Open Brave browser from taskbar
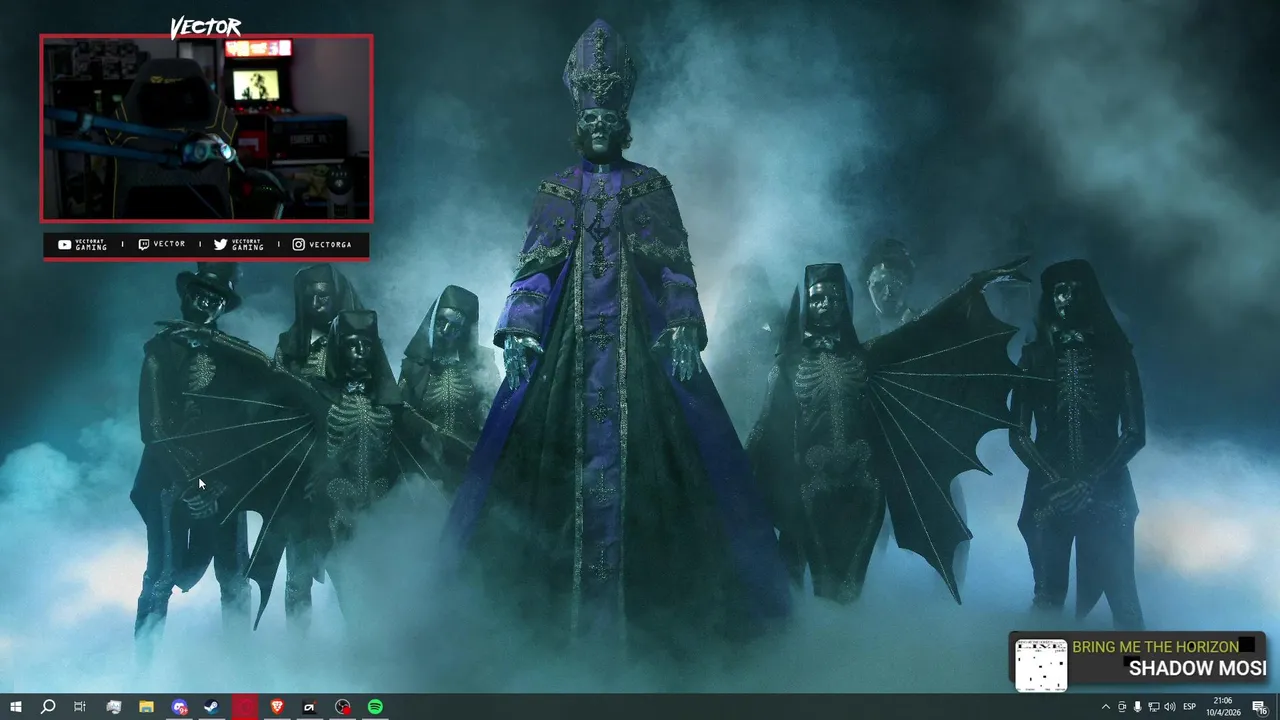Image resolution: width=1280 pixels, height=720 pixels. [277, 707]
